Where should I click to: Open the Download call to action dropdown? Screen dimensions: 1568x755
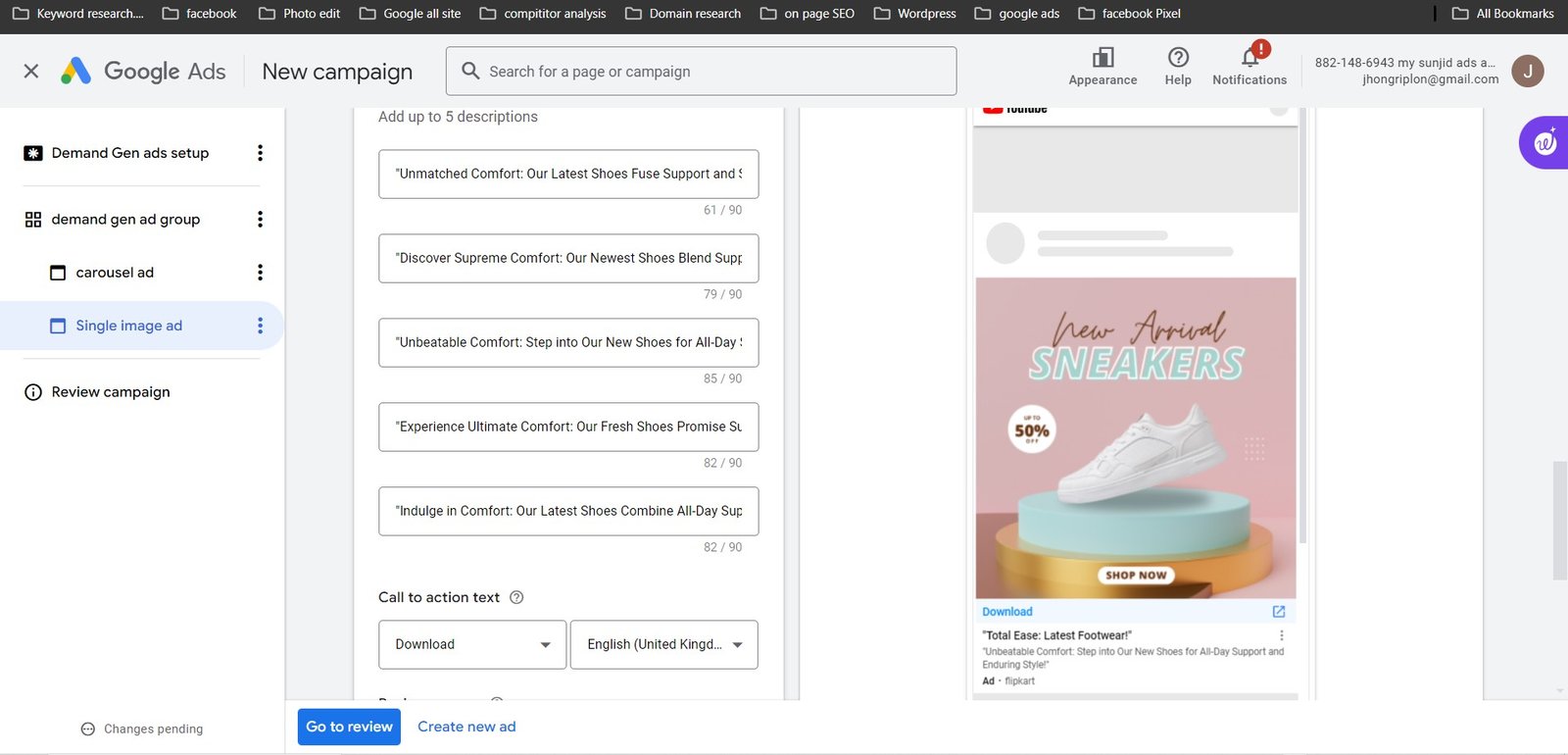pos(472,644)
